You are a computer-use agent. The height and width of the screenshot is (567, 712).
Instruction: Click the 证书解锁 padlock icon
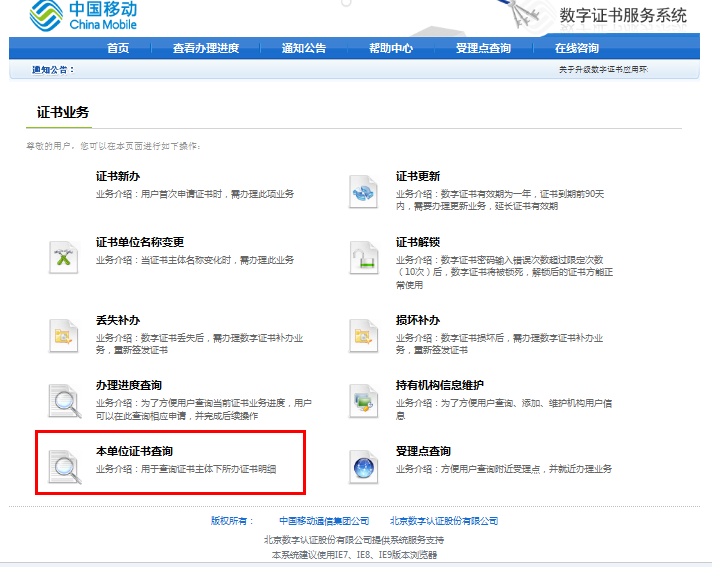click(x=363, y=257)
